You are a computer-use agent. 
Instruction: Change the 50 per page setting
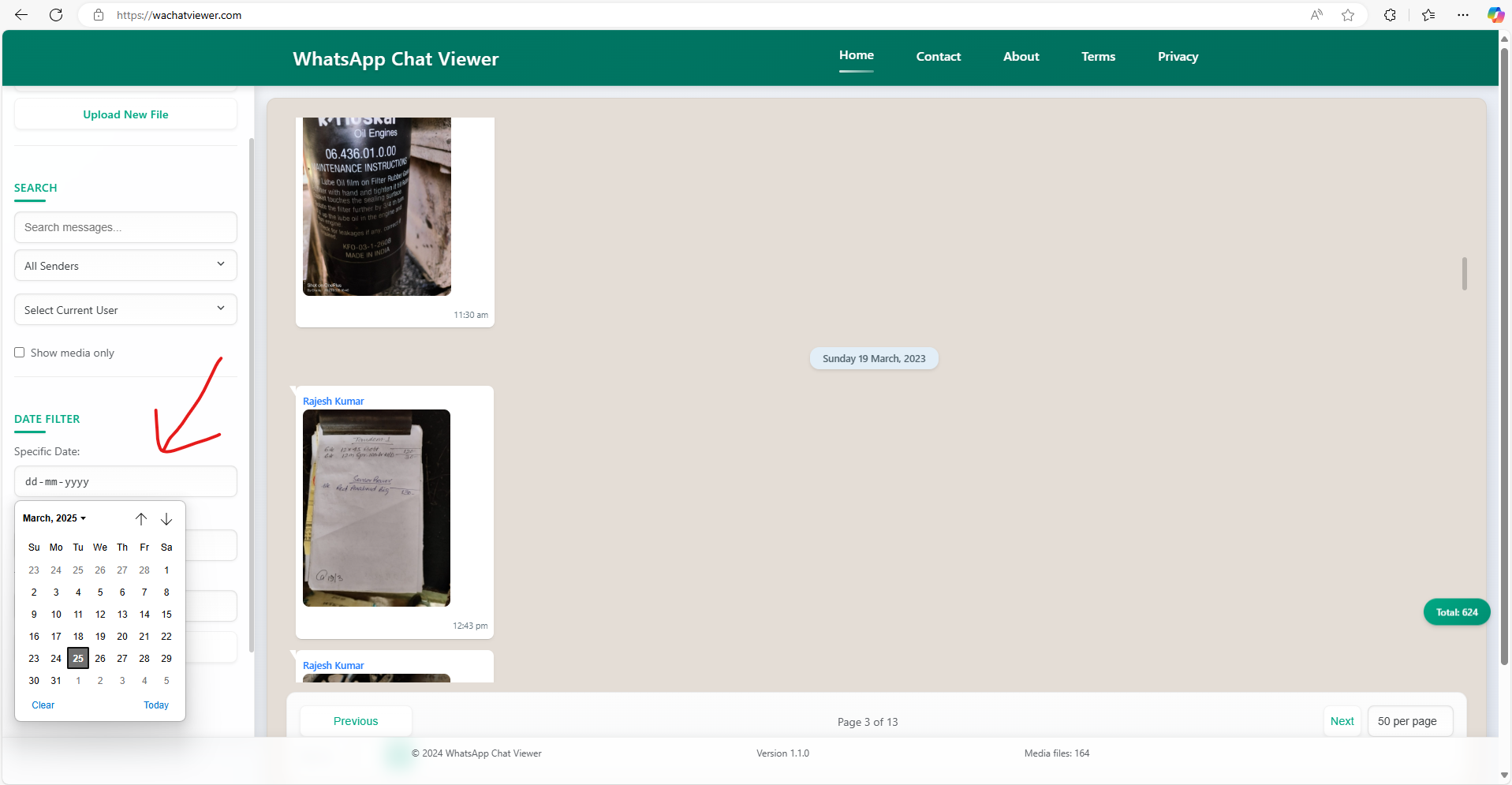click(x=1409, y=721)
